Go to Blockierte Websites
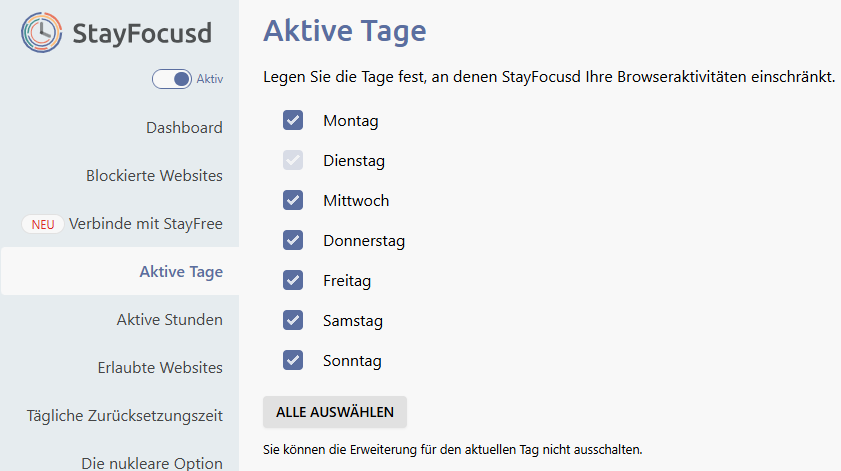841x471 pixels. tap(154, 176)
